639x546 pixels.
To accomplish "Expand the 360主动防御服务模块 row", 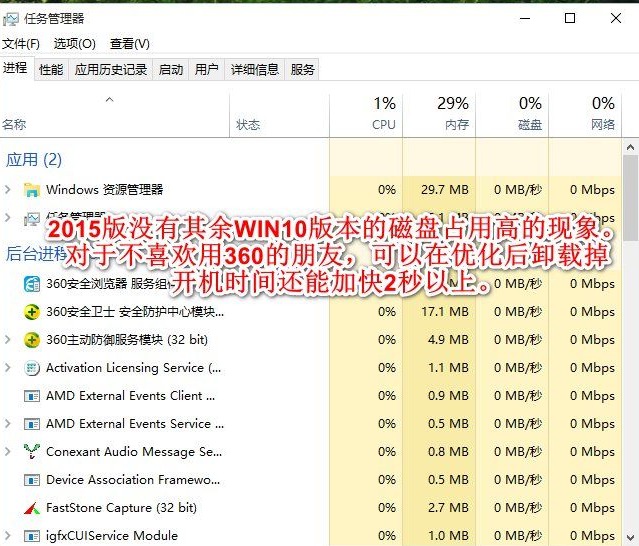I will coord(7,339).
